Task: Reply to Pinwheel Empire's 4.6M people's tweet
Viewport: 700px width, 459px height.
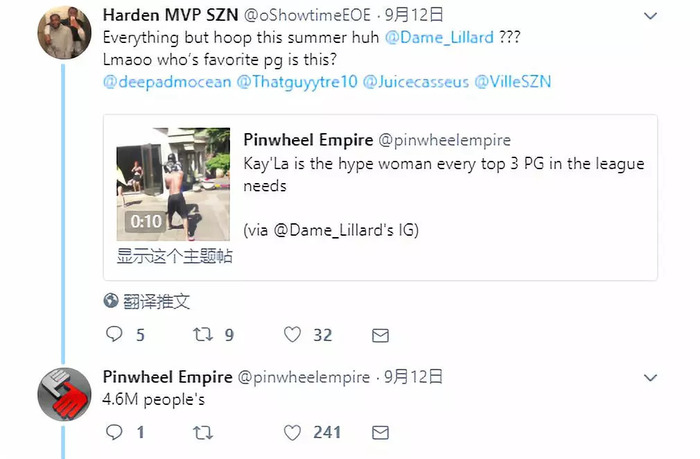Action: click(x=114, y=432)
